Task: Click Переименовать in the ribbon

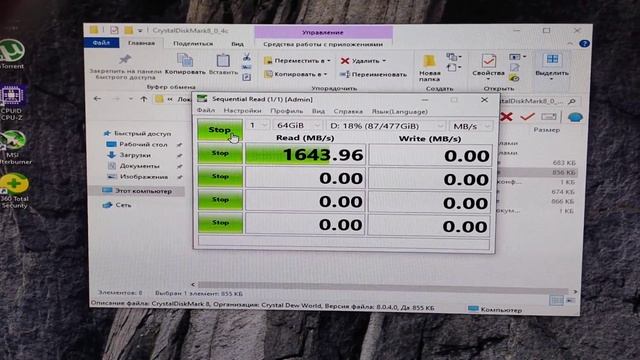Action: click(x=373, y=74)
